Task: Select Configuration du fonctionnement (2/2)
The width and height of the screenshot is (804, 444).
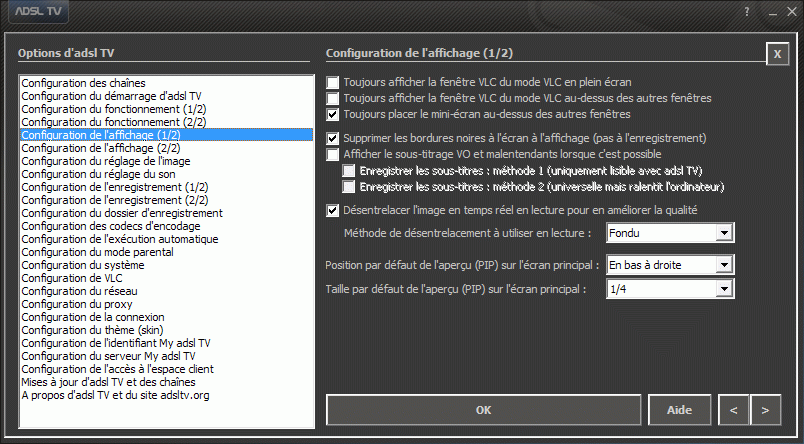Action: pyautogui.click(x=167, y=122)
